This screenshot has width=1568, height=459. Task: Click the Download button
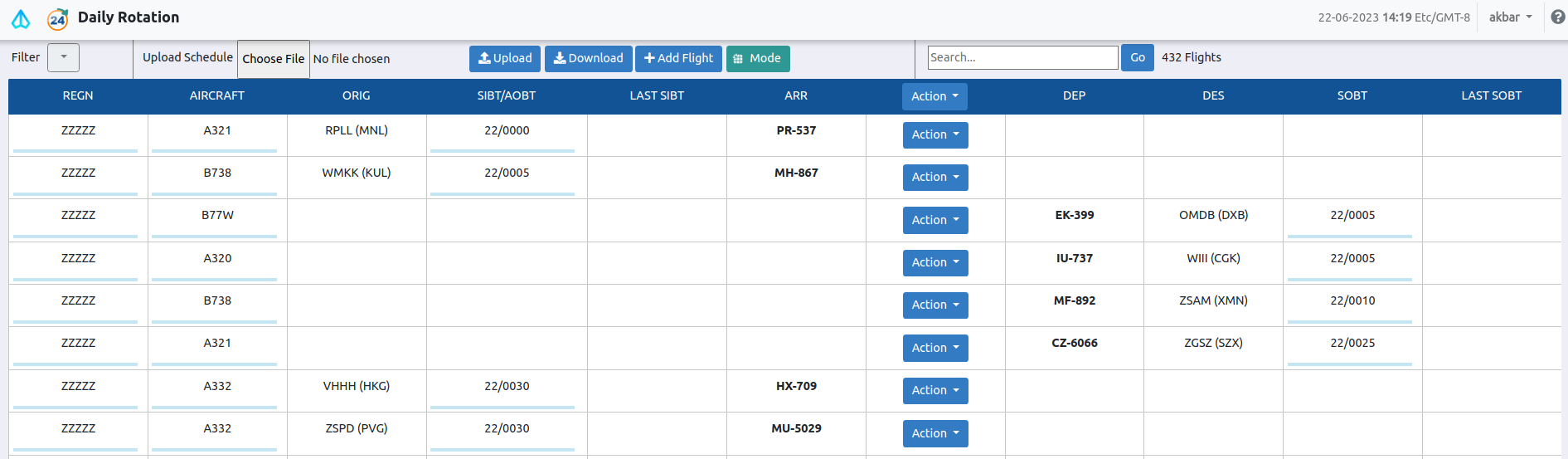tap(588, 58)
